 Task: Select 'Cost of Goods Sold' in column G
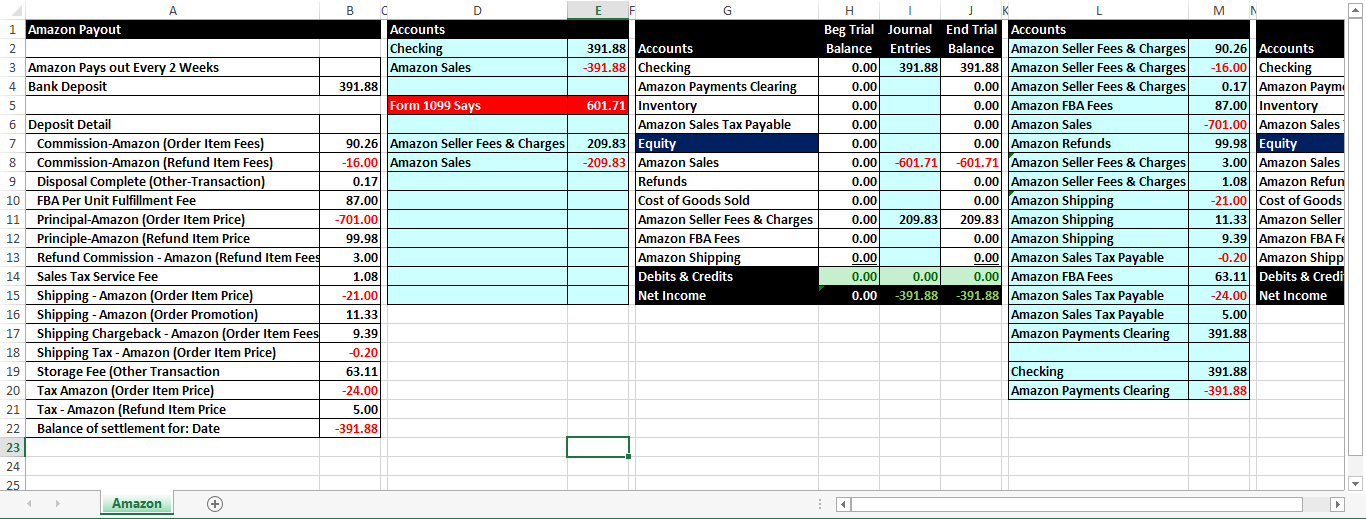pos(727,200)
